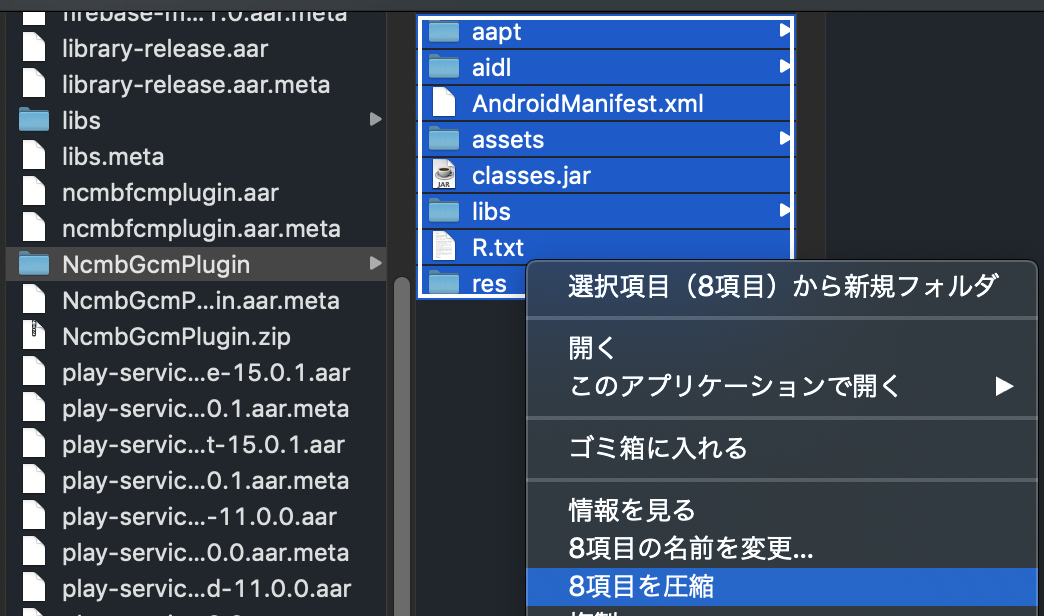
Task: Select library-release.aar file row
Action: pos(165,48)
